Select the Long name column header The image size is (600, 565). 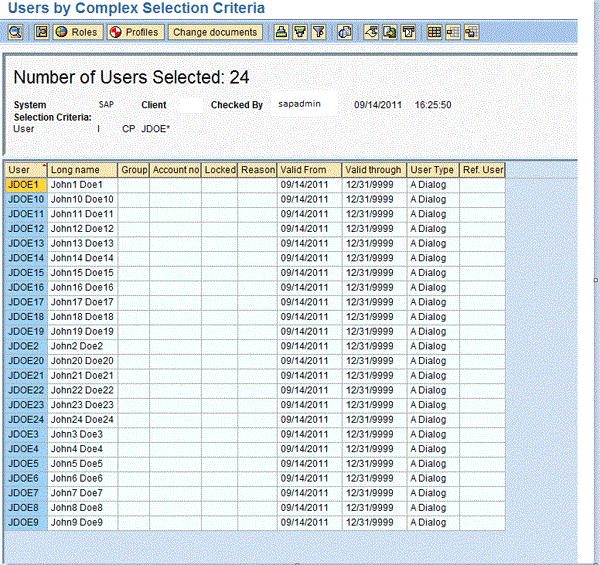point(82,170)
